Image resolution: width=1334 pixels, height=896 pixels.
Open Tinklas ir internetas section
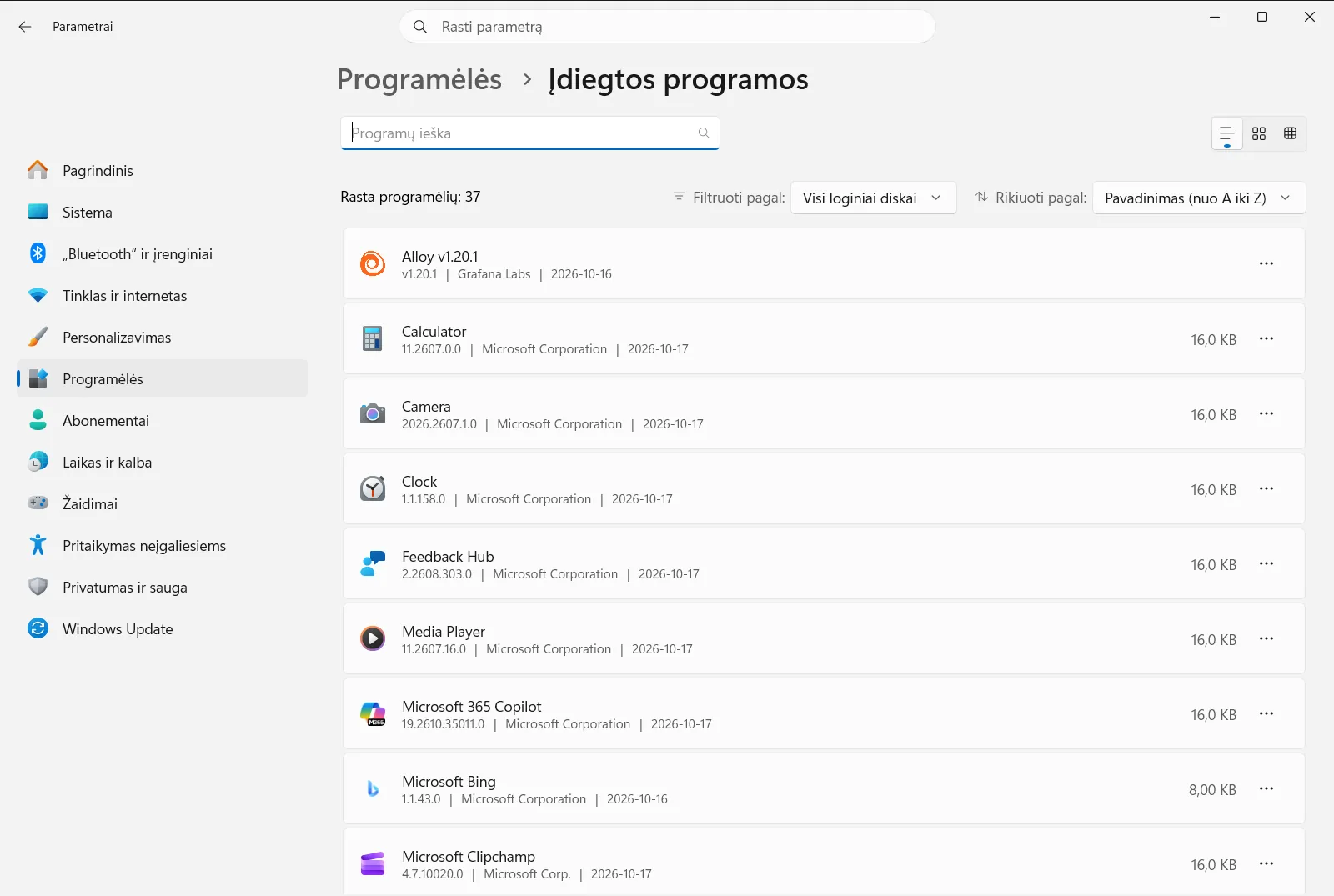click(163, 295)
